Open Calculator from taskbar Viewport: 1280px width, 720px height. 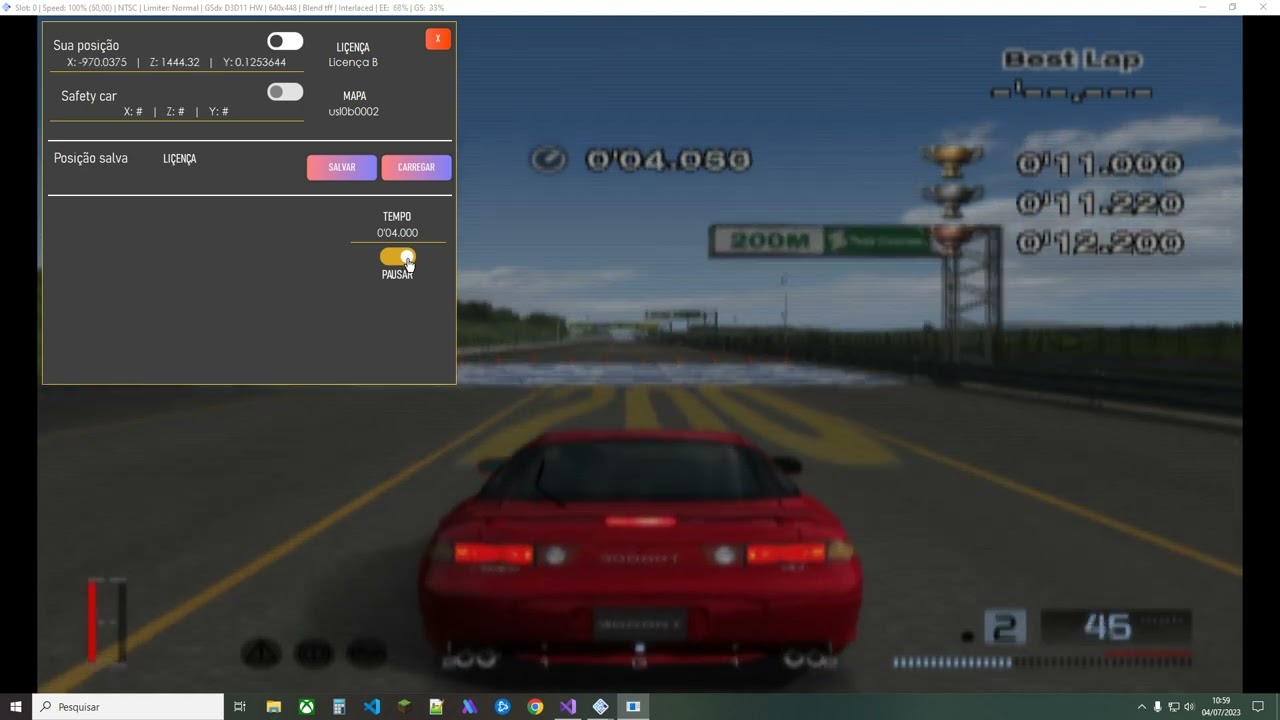(339, 707)
